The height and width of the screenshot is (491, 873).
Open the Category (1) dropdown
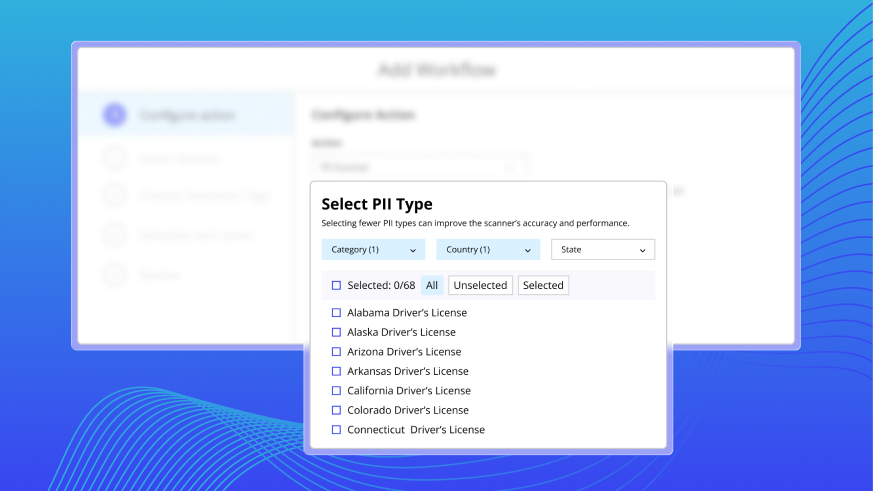pos(373,250)
